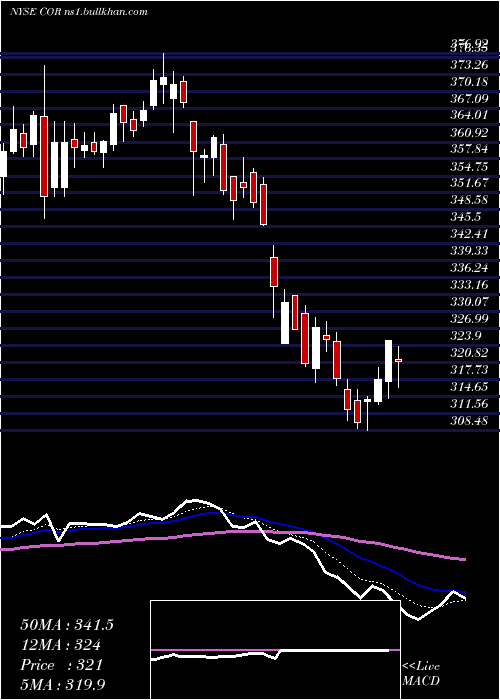Click the 330.07 price axis label
Screen dimensions: 500x700
469,302
